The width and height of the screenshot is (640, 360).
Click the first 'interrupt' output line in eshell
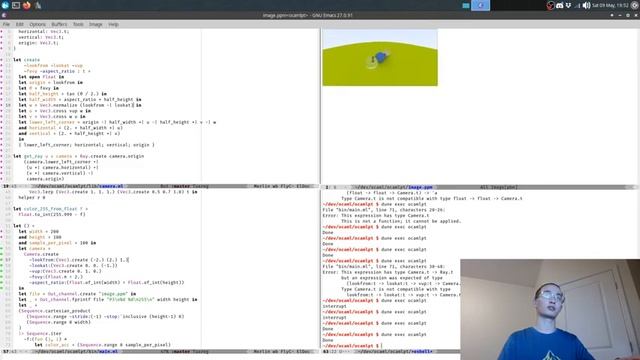pos(334,306)
